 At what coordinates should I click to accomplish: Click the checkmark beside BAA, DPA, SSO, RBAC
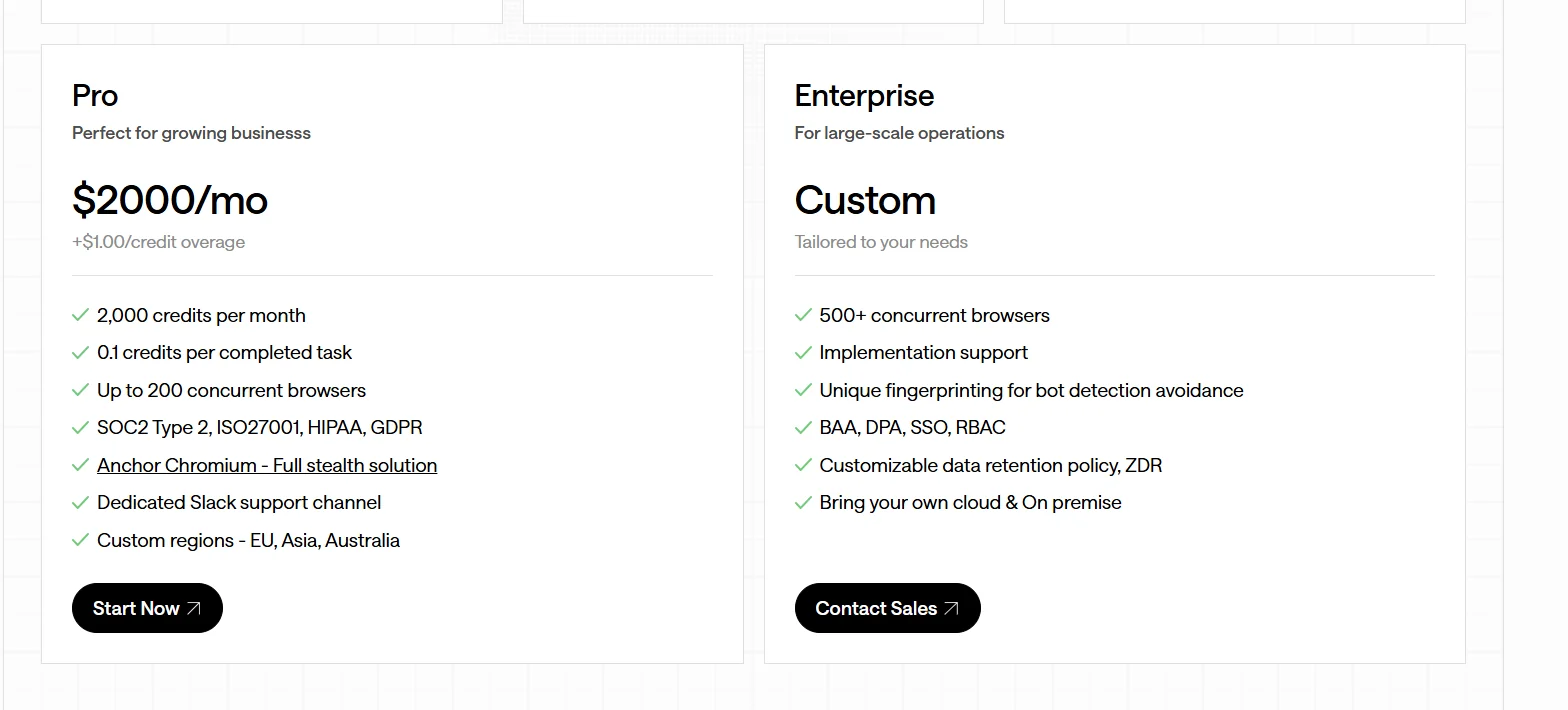click(x=803, y=427)
